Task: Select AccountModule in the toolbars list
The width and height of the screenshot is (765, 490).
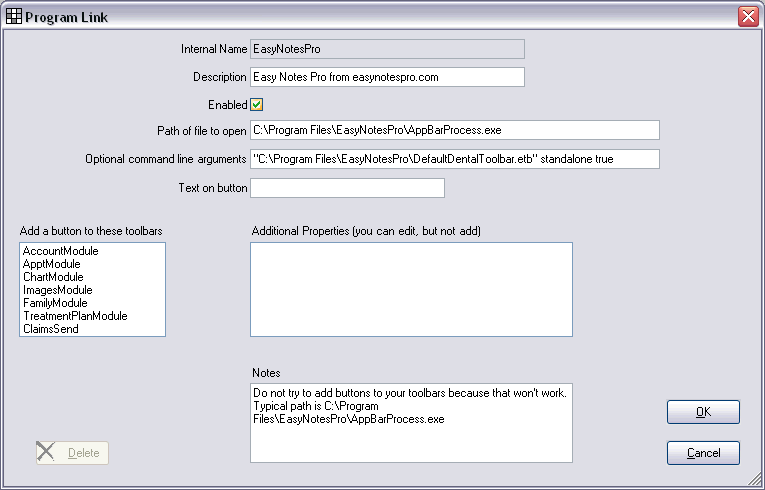Action: pyautogui.click(x=61, y=251)
